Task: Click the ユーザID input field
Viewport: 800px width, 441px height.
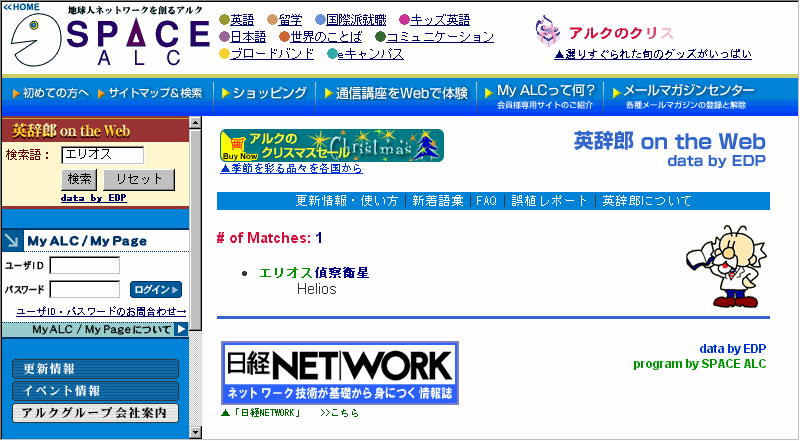Action: click(84, 266)
